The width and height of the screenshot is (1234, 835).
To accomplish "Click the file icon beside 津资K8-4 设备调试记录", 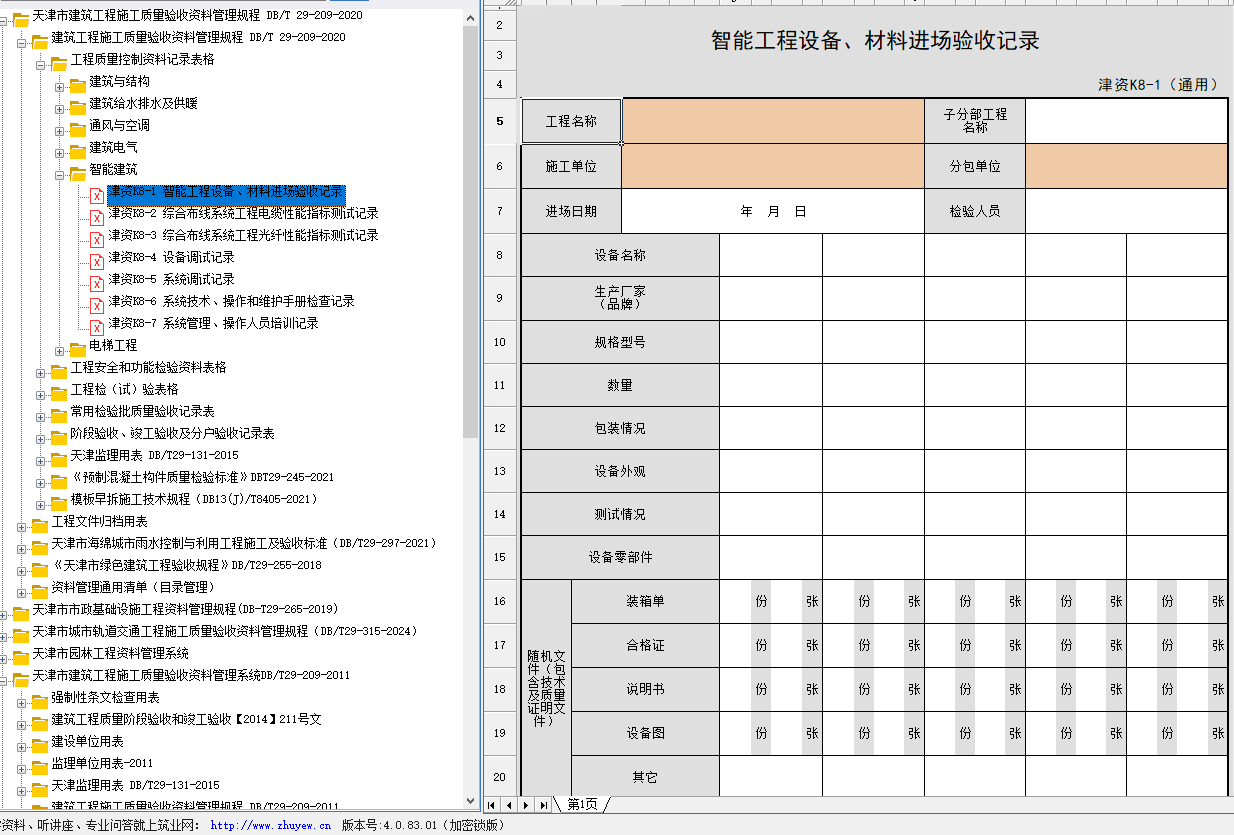I will tap(97, 262).
